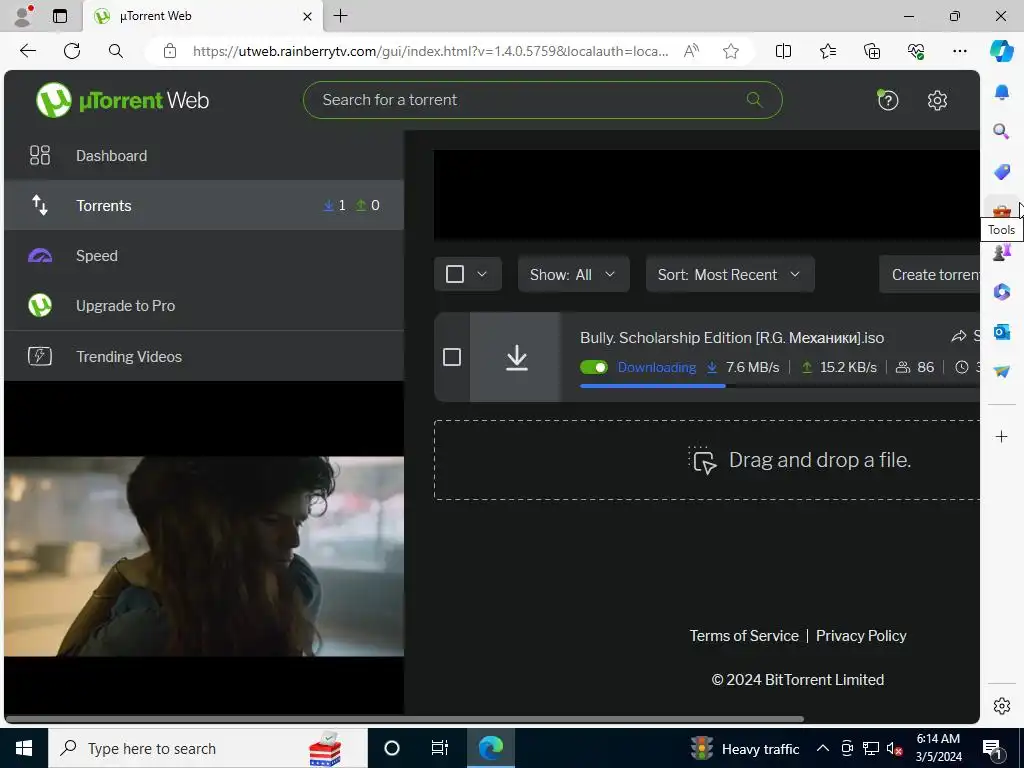This screenshot has width=1024, height=768.
Task: Open Edge sidebar Drop paper plane icon
Action: pos(1001,372)
